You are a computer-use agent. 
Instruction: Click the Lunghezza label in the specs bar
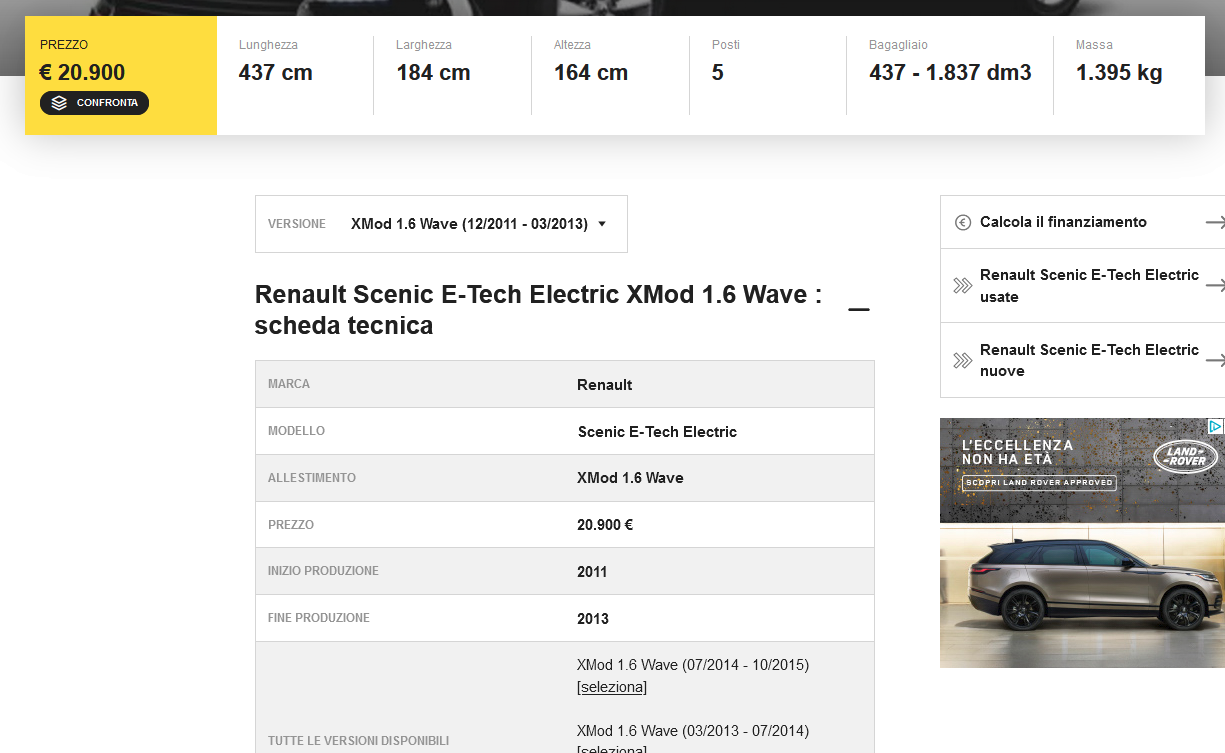pos(268,45)
